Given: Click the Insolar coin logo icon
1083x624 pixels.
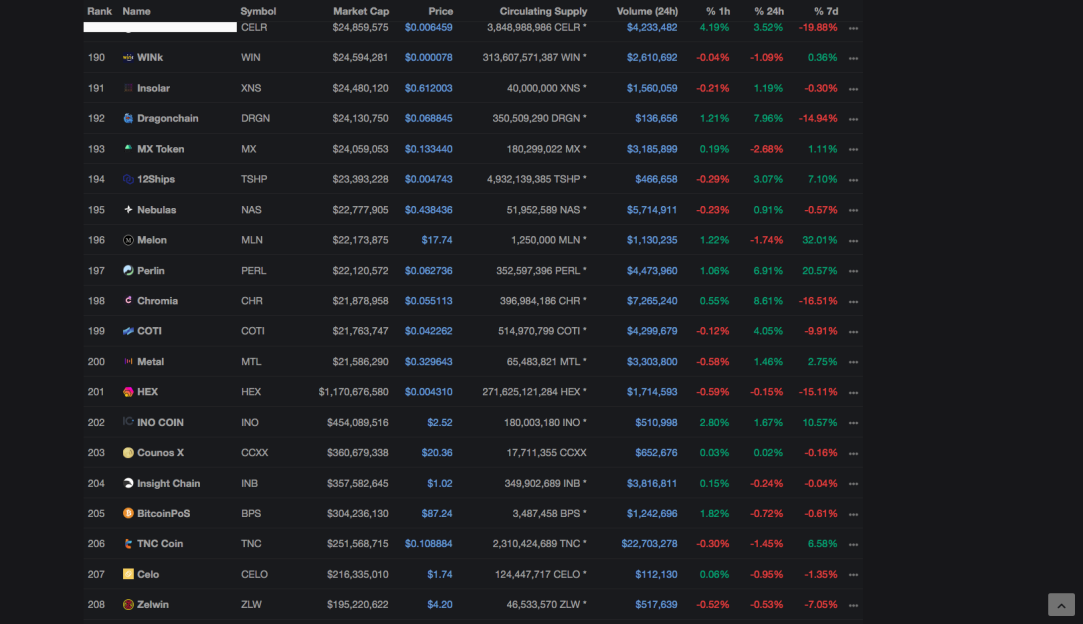Looking at the screenshot, I should click(128, 88).
